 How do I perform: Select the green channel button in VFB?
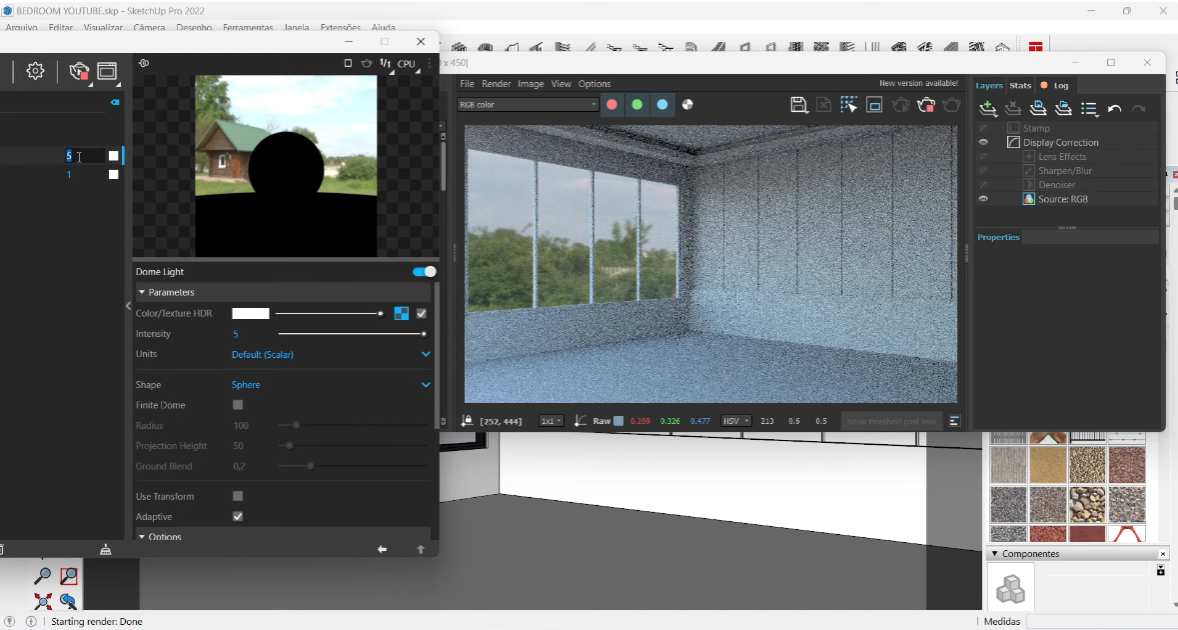point(637,105)
